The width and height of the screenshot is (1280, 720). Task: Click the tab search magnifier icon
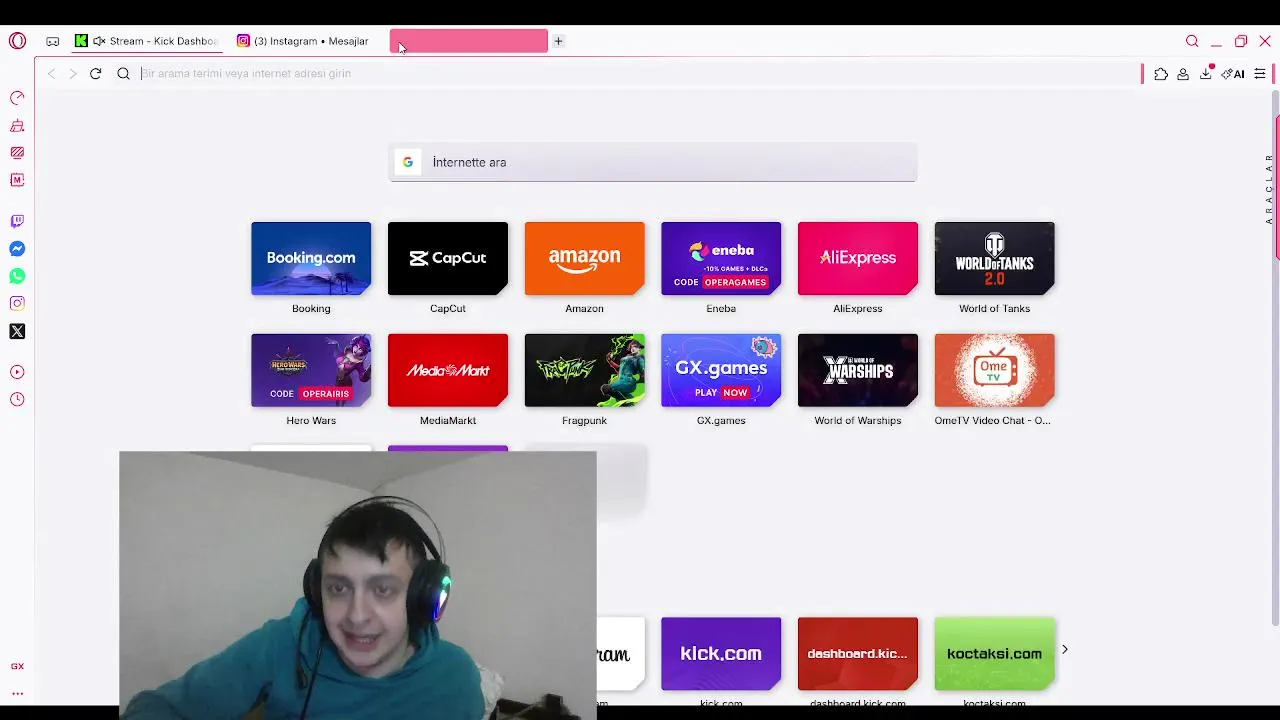[x=1192, y=41]
